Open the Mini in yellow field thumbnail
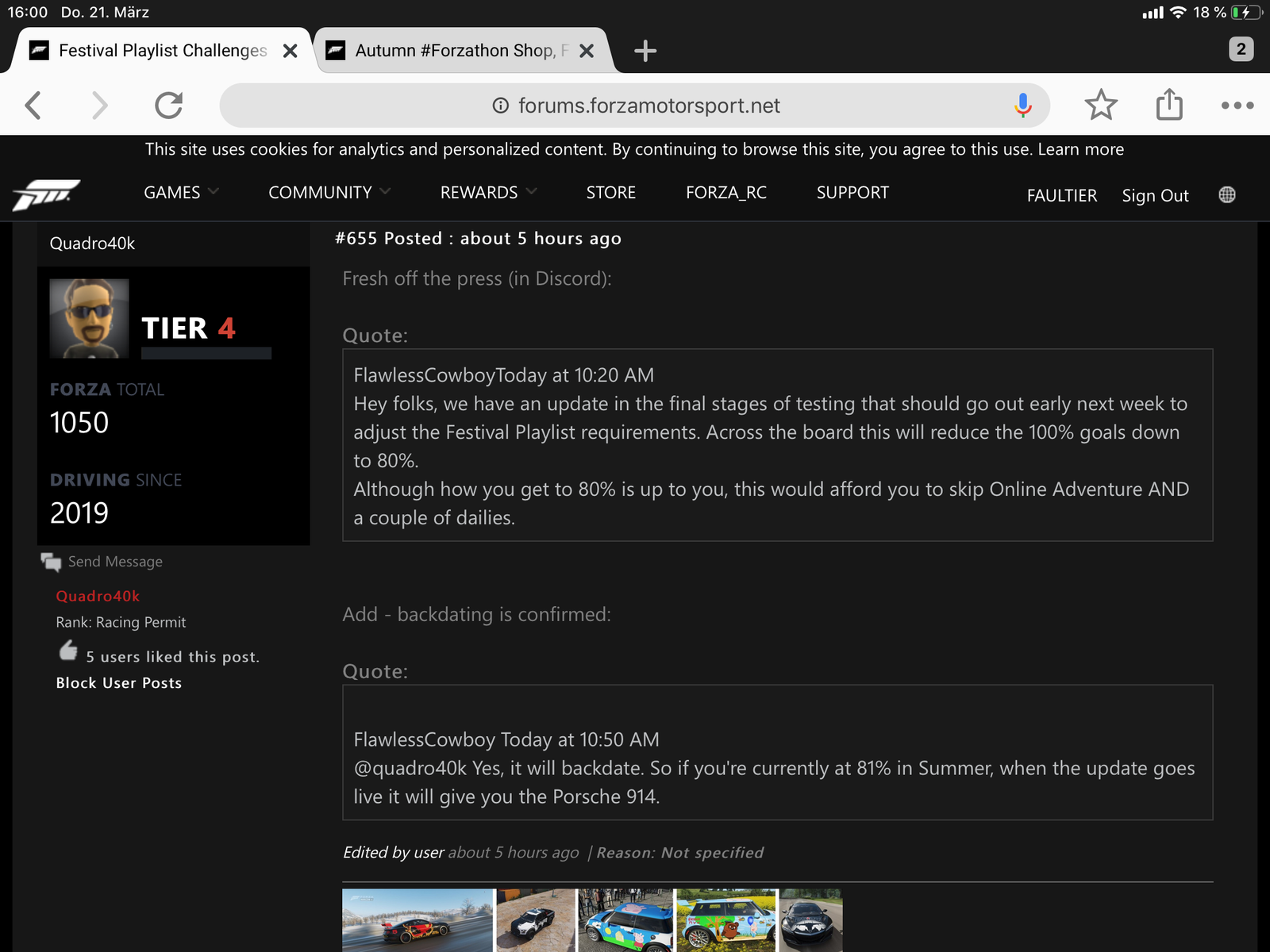Screen dimensions: 1270x952 click(x=726, y=920)
